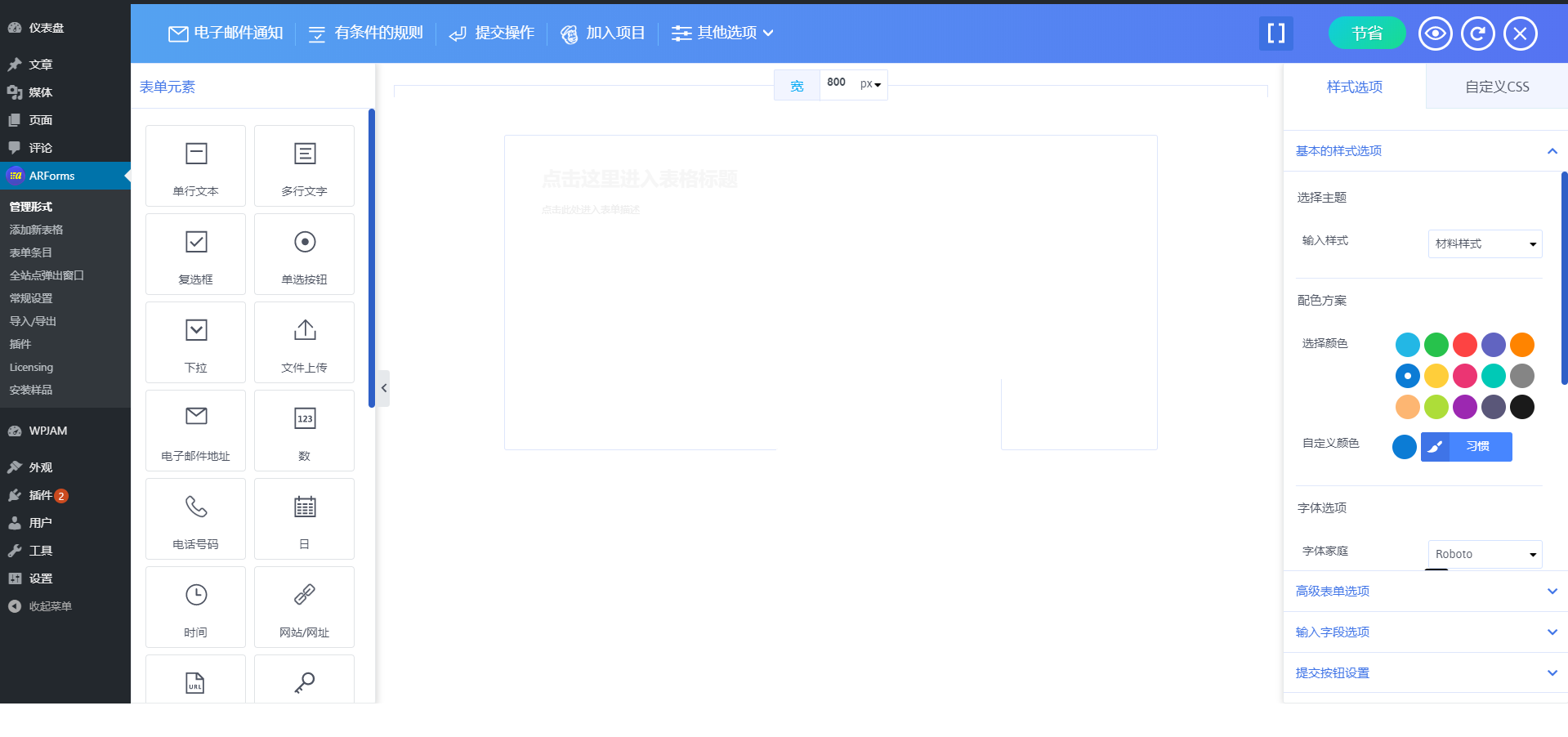The image size is (1568, 737).
Task: Switch to the 自定义CSS tab
Action: pyautogui.click(x=1496, y=87)
